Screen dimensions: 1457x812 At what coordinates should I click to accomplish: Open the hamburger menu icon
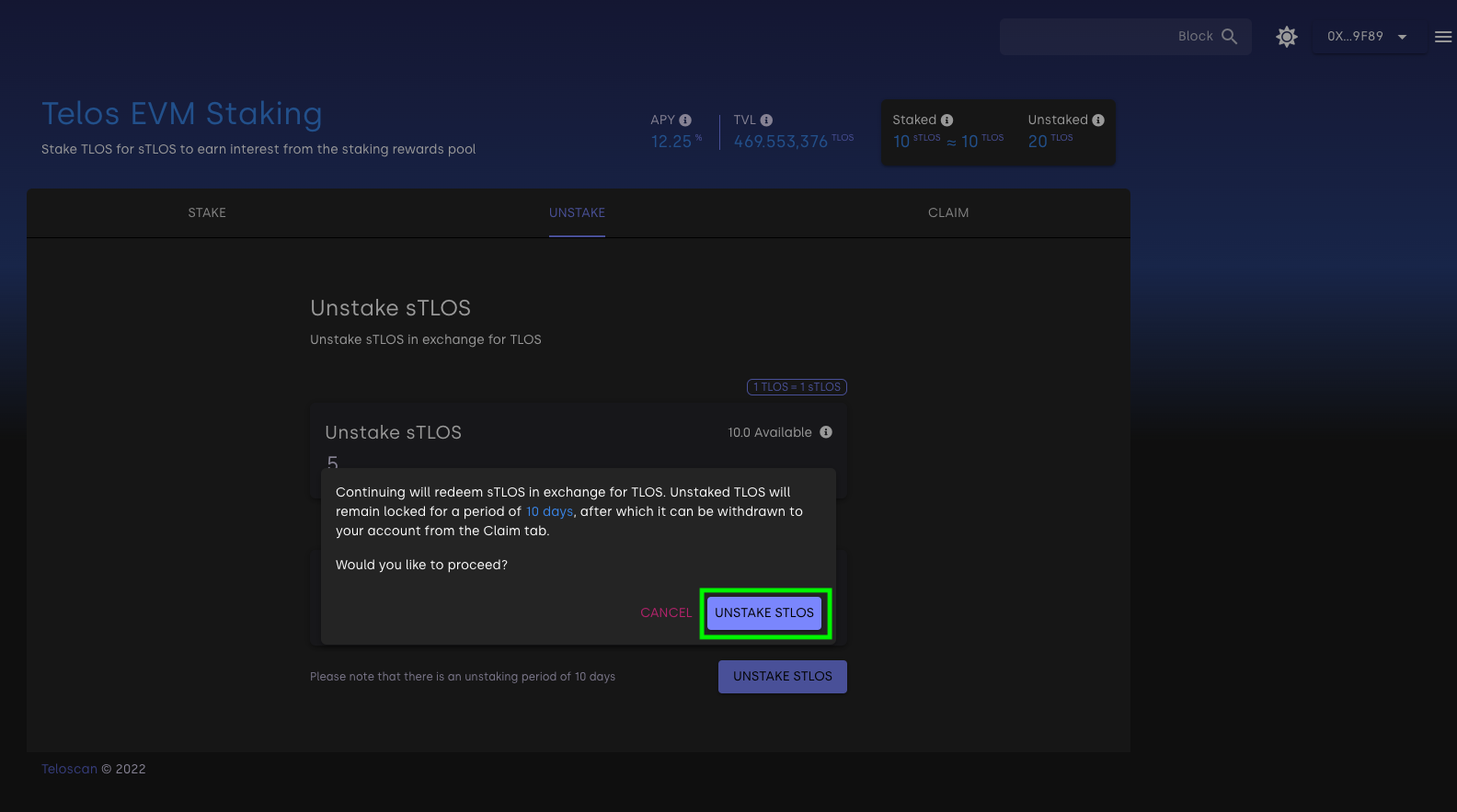[x=1442, y=37]
